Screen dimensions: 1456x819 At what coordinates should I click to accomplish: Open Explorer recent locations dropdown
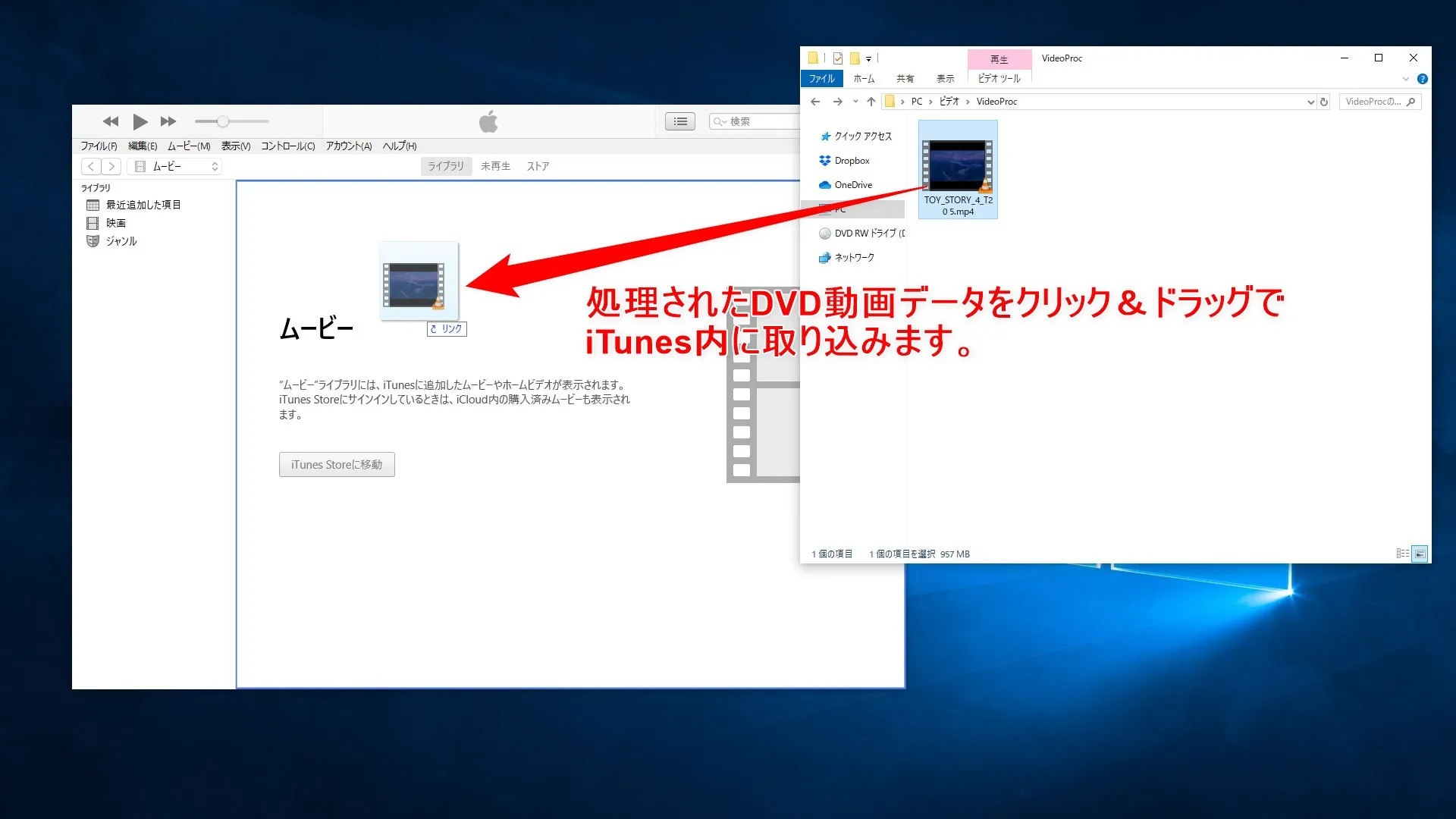coord(855,102)
